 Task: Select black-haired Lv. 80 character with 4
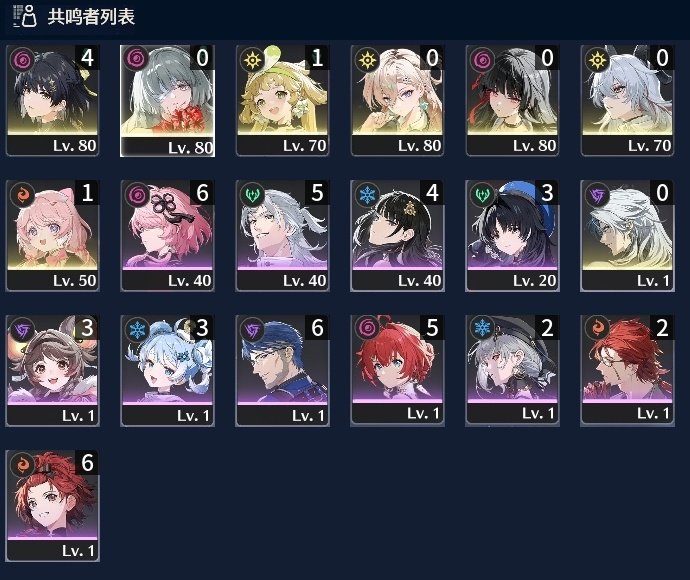tap(52, 100)
